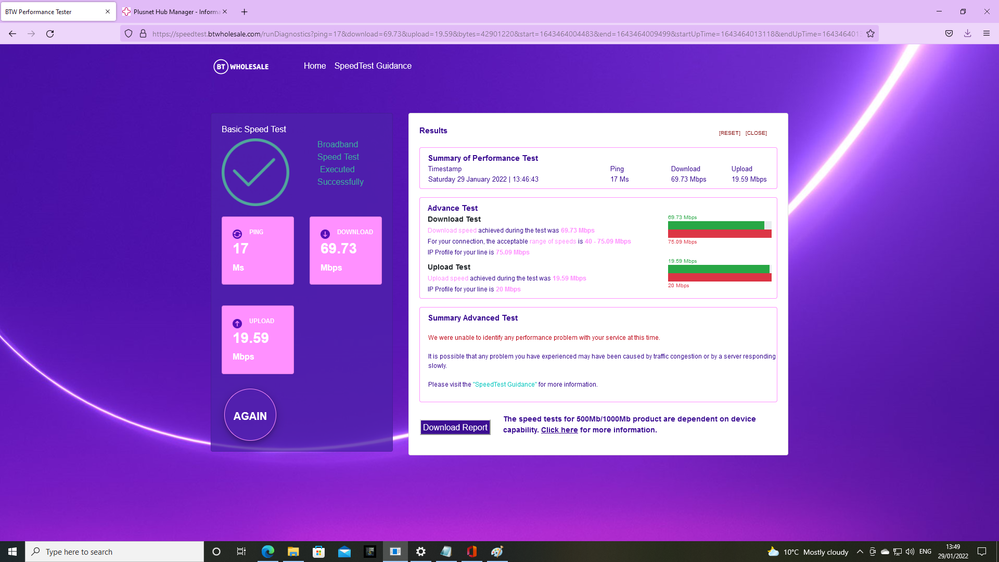This screenshot has height=562, width=999.
Task: Click the RESET link in Results
Action: [729, 133]
